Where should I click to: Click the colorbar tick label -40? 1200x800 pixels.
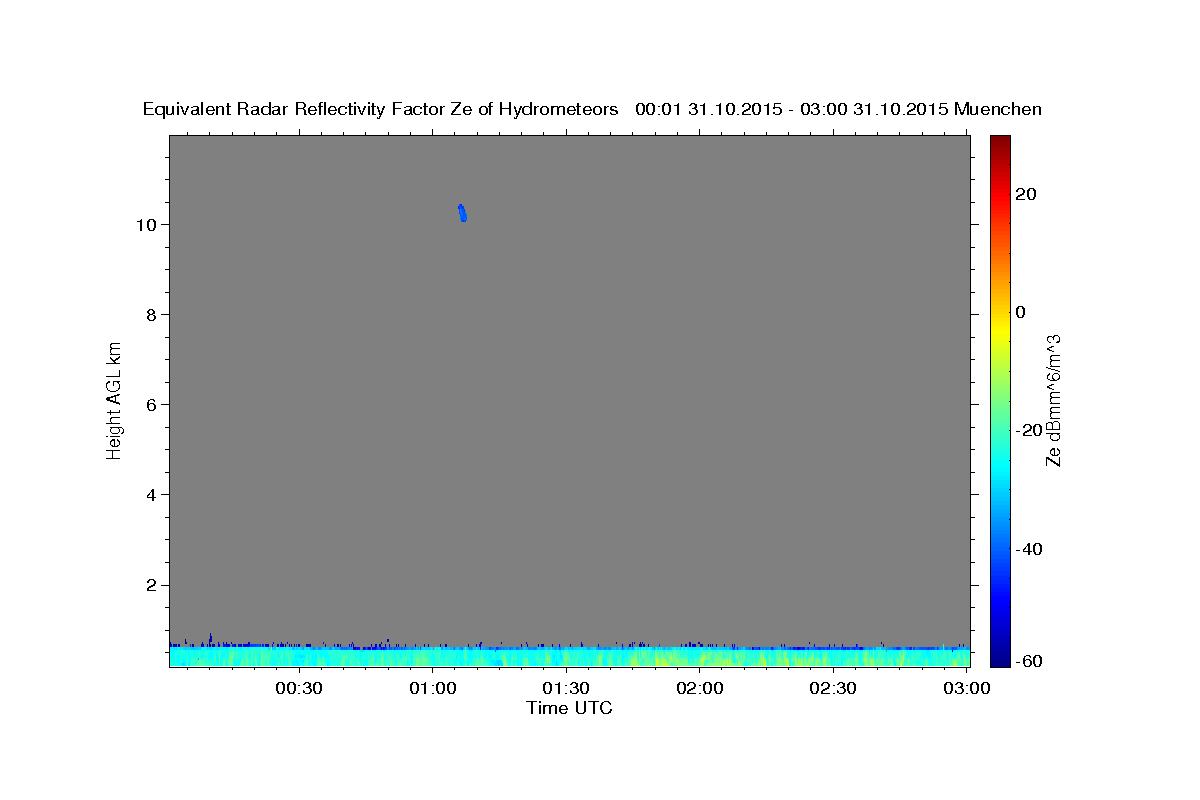pos(1028,548)
